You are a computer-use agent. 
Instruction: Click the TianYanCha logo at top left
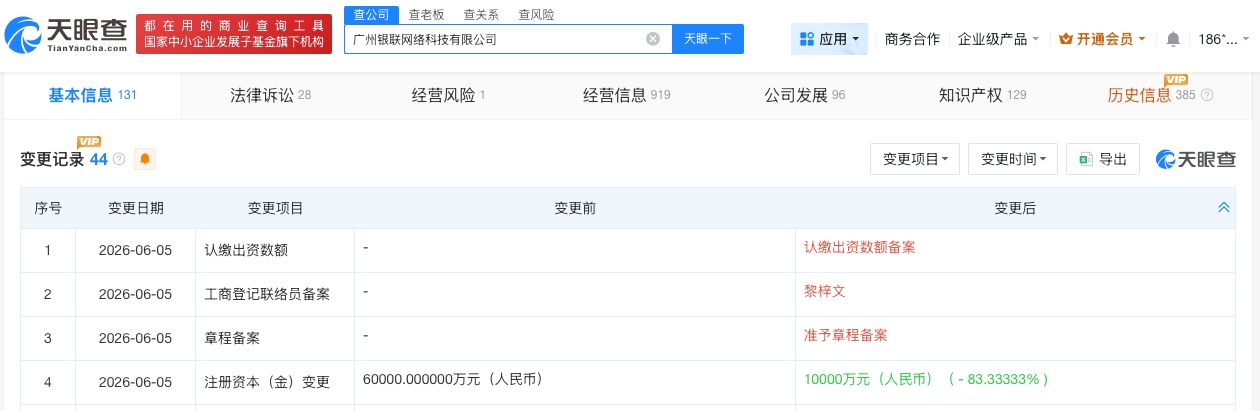pos(66,35)
